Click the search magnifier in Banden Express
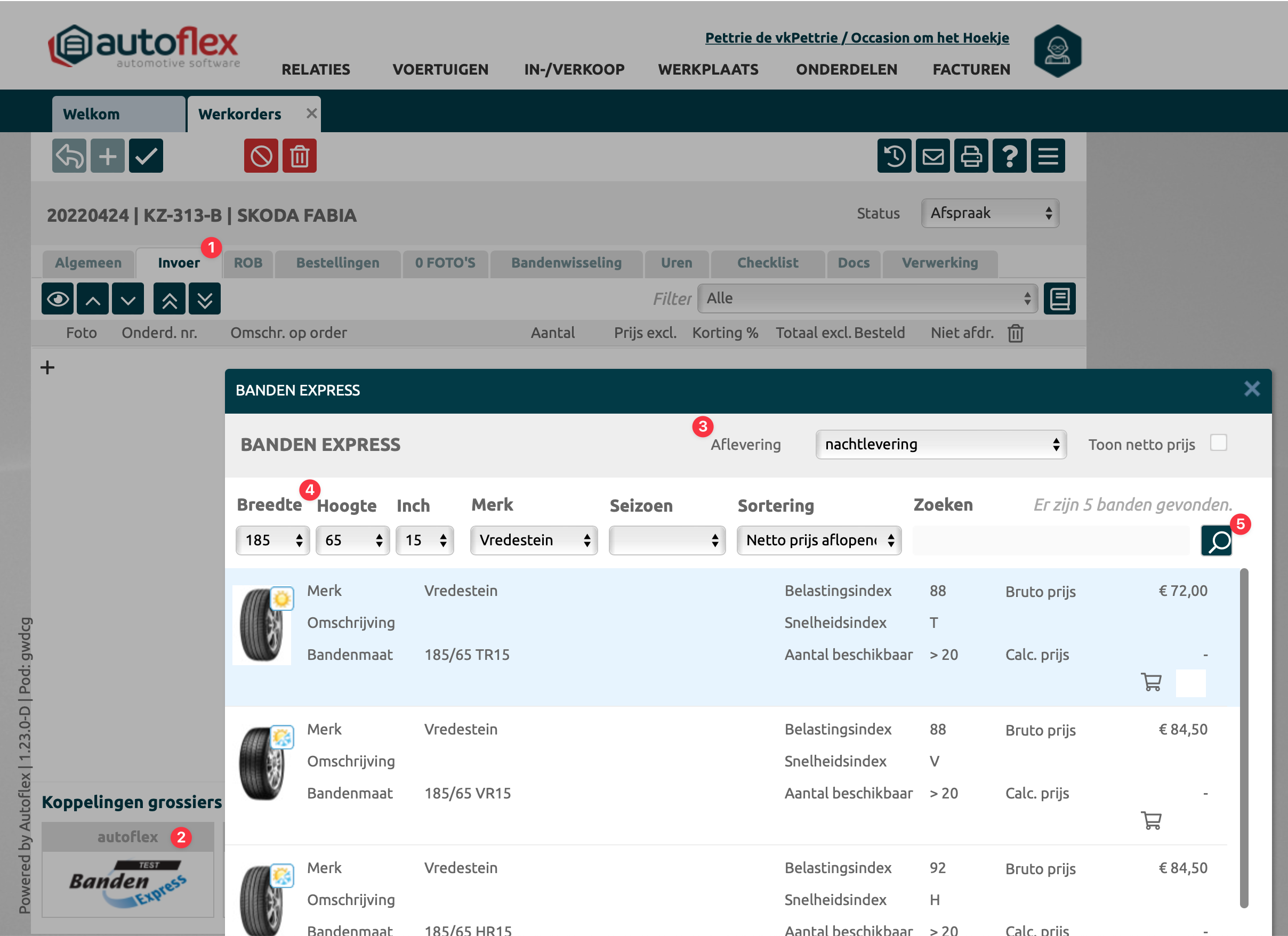The width and height of the screenshot is (1288, 936). 1216,540
